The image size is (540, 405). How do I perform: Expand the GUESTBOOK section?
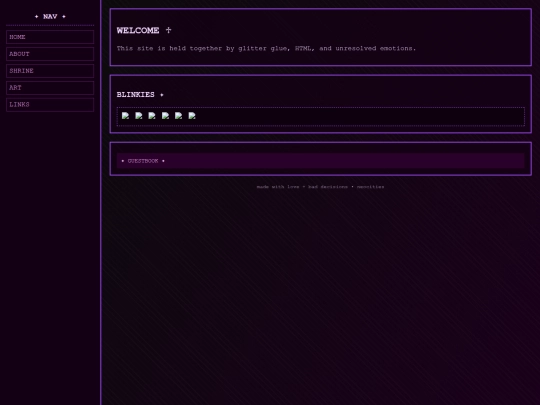tap(320, 161)
